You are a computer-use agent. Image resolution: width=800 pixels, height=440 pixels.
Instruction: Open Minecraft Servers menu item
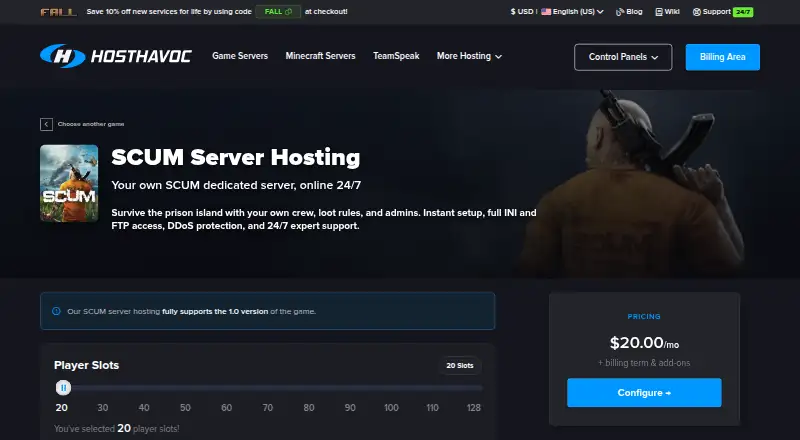click(320, 56)
